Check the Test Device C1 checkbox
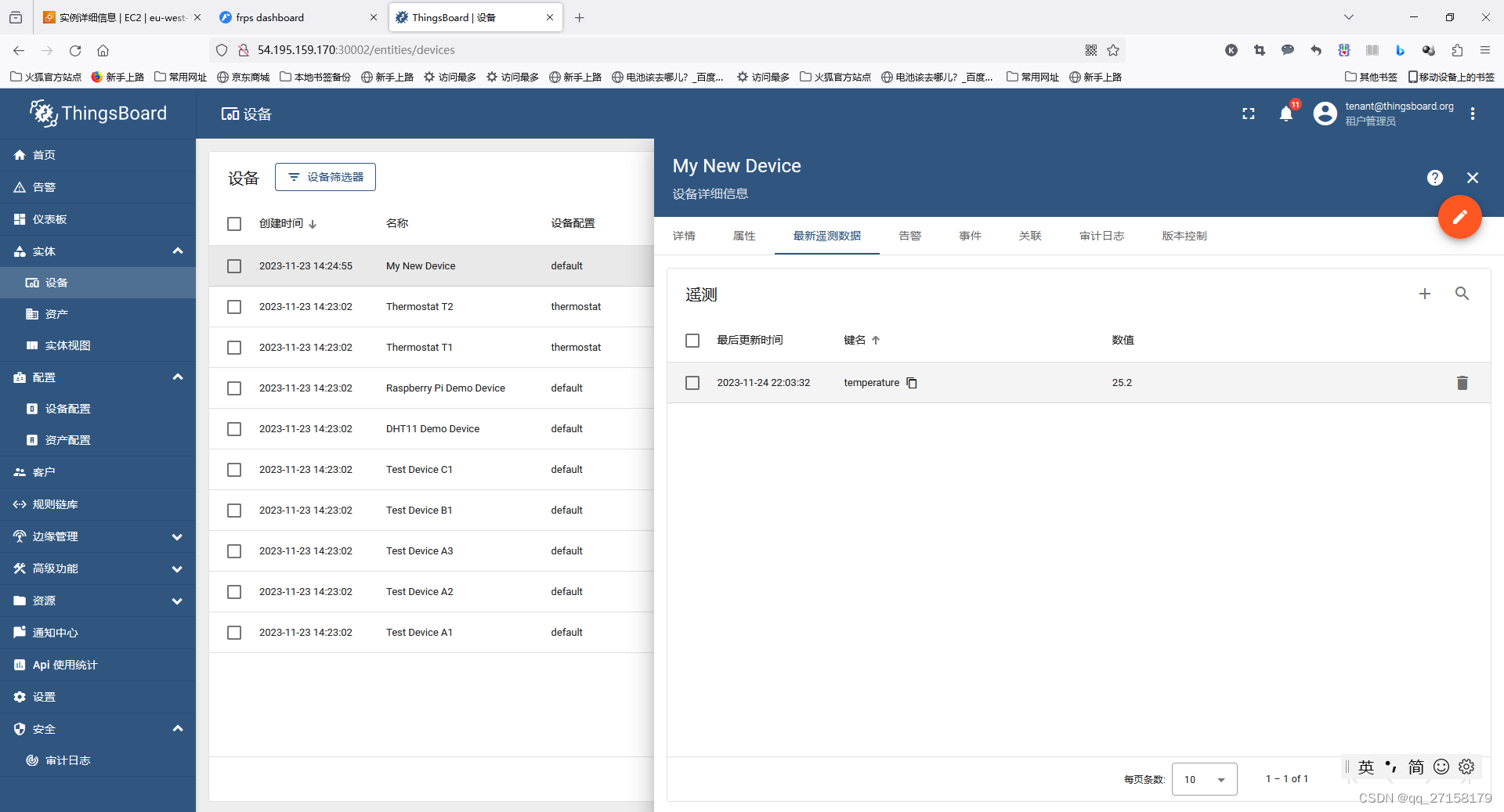Viewport: 1504px width, 812px height. (x=234, y=470)
